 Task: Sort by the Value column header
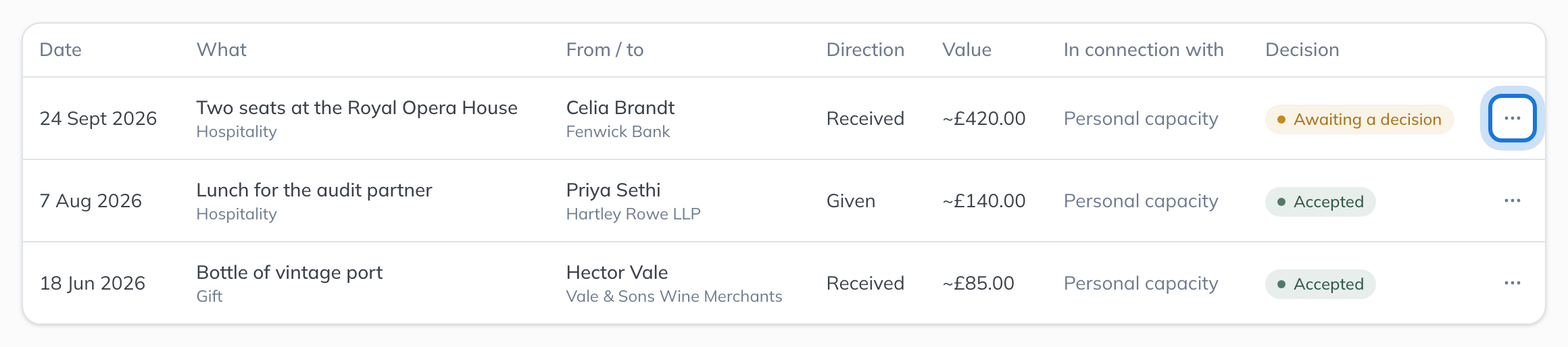click(967, 50)
